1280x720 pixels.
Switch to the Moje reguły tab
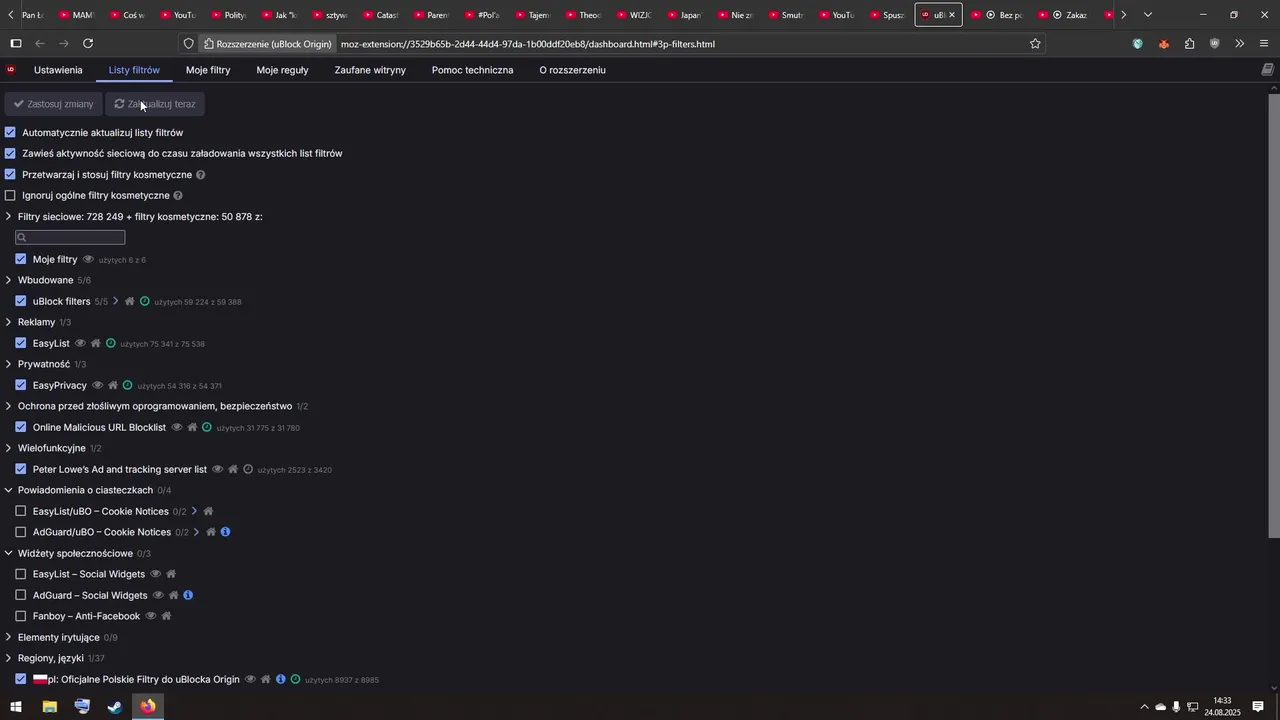pyautogui.click(x=282, y=70)
